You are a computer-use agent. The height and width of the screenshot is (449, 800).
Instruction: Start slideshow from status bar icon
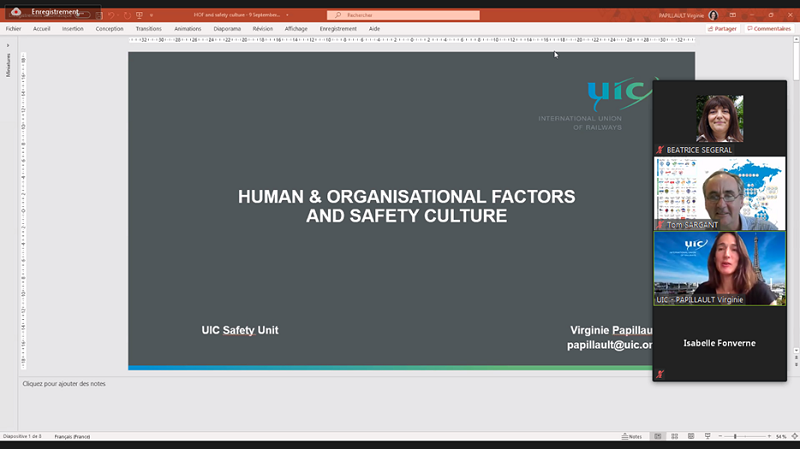(708, 436)
